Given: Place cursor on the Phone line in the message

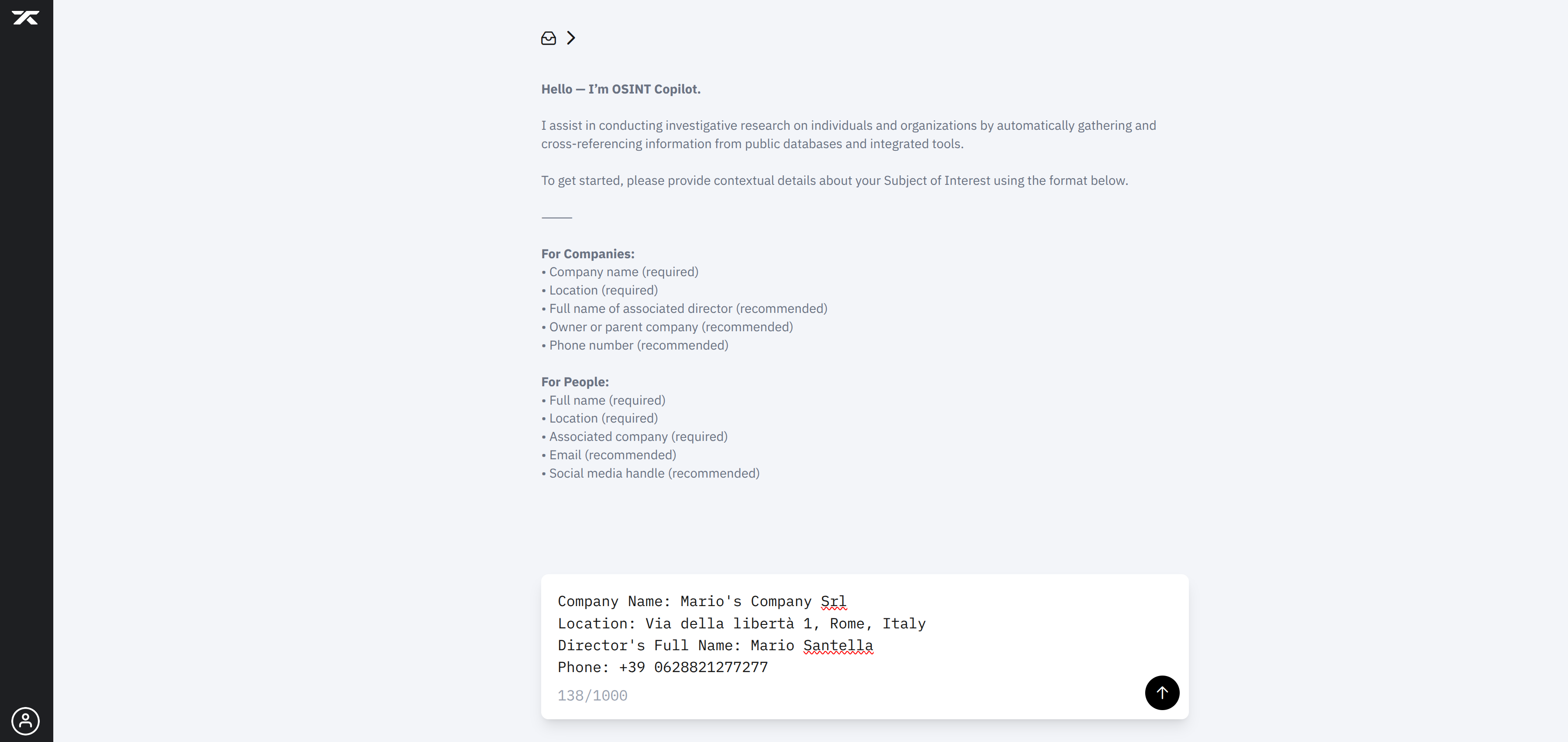Looking at the screenshot, I should point(662,668).
